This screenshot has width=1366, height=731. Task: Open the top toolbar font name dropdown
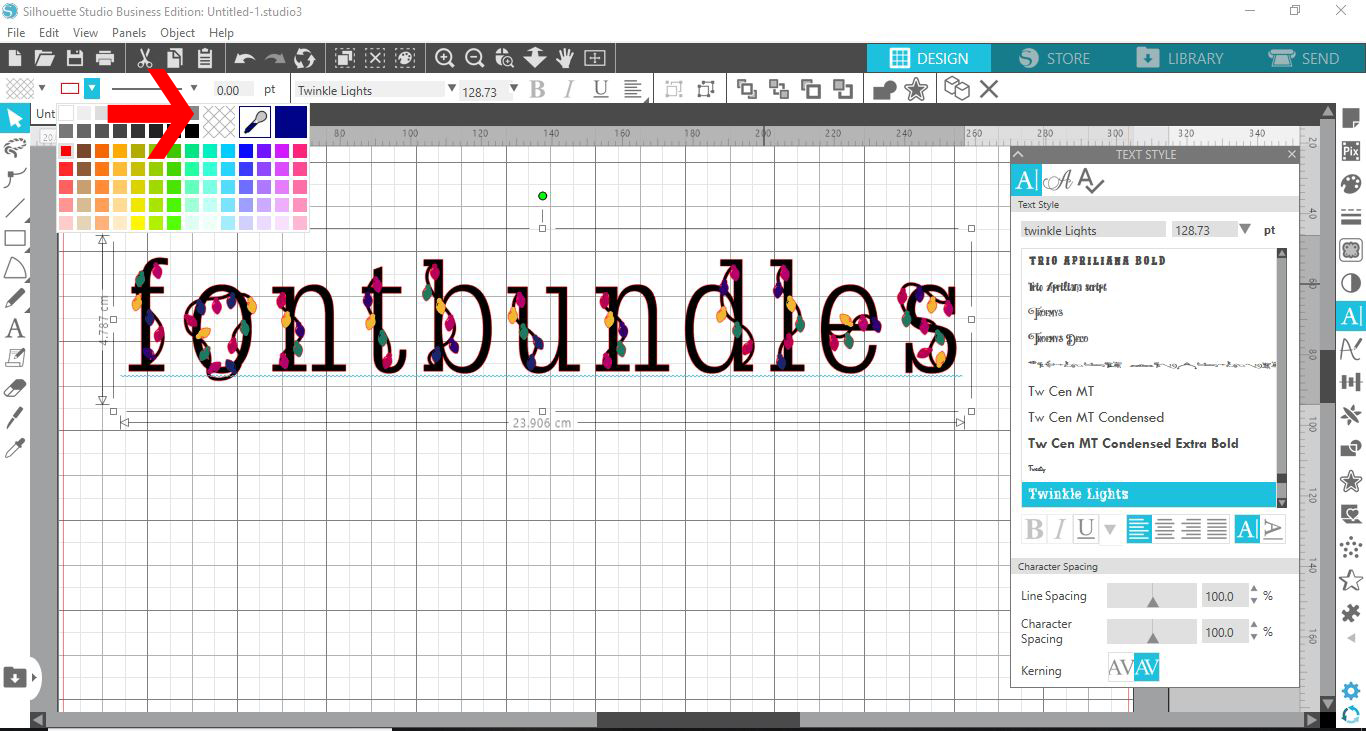tap(452, 89)
